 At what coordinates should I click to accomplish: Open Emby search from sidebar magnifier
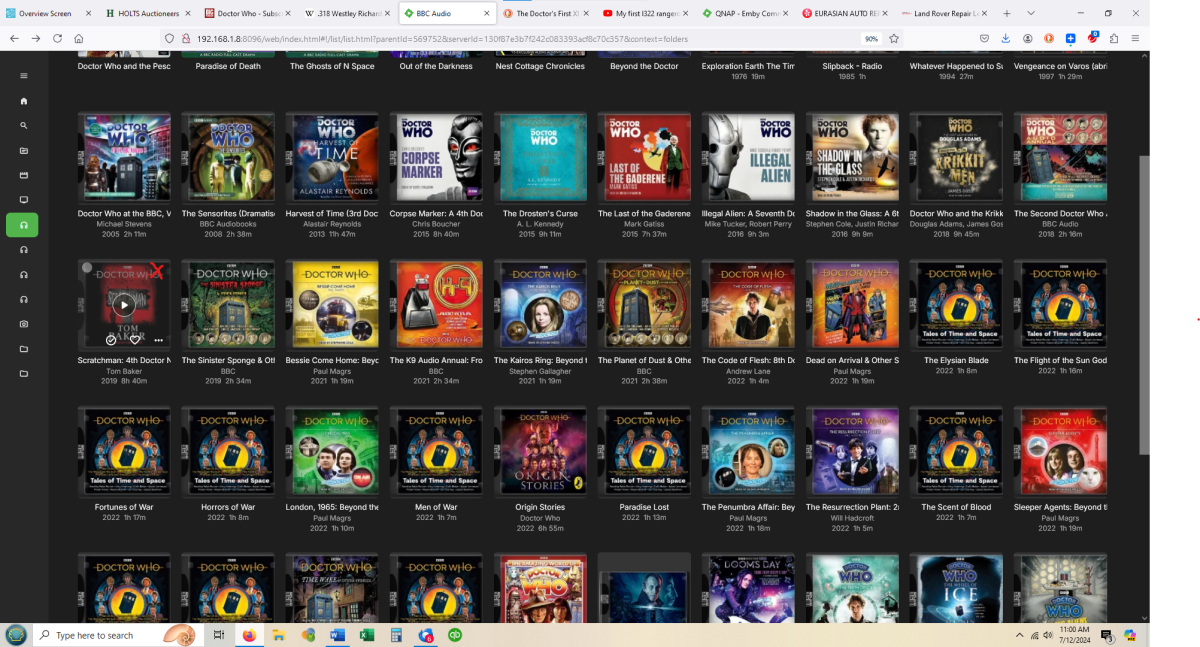point(24,126)
